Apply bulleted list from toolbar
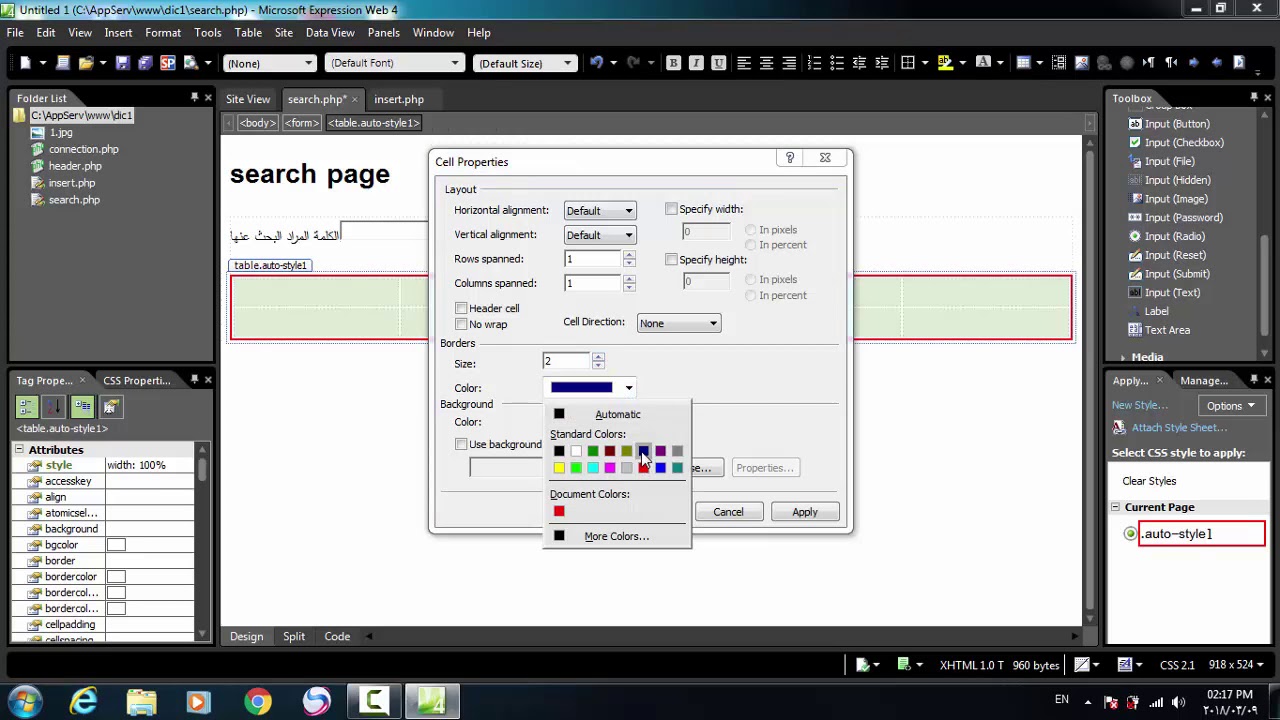The image size is (1280, 720). coord(836,63)
